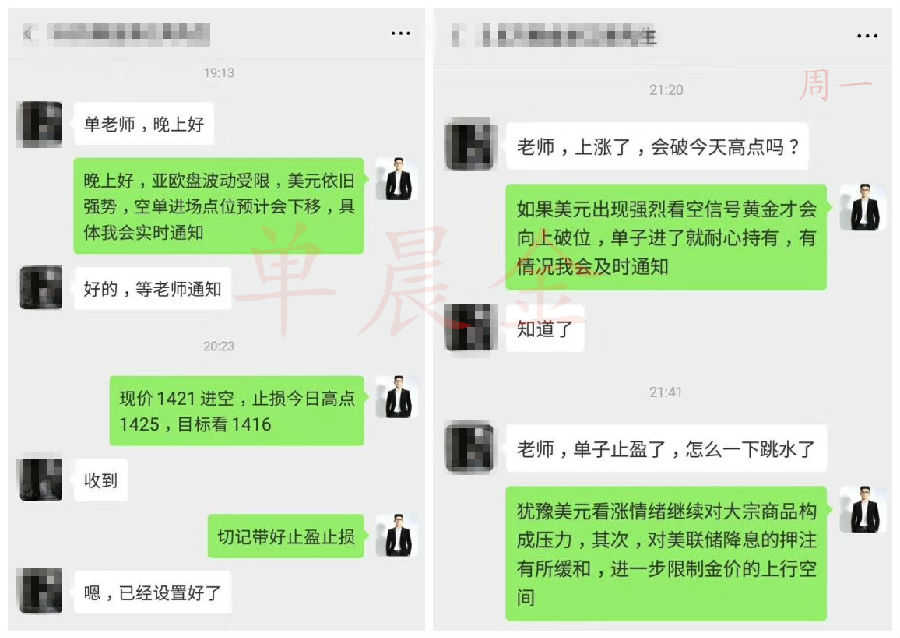Open the teacher avatar next to '切记带好止盈止损'
The image size is (900, 638).
pyautogui.click(x=397, y=535)
